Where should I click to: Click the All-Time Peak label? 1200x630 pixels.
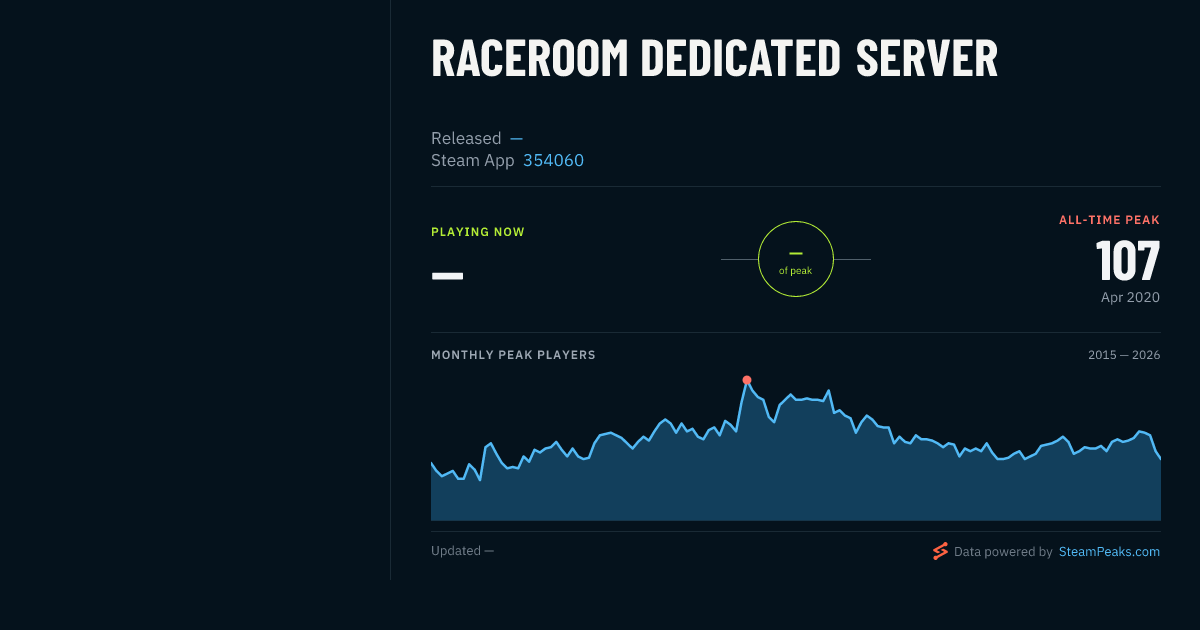point(1109,220)
